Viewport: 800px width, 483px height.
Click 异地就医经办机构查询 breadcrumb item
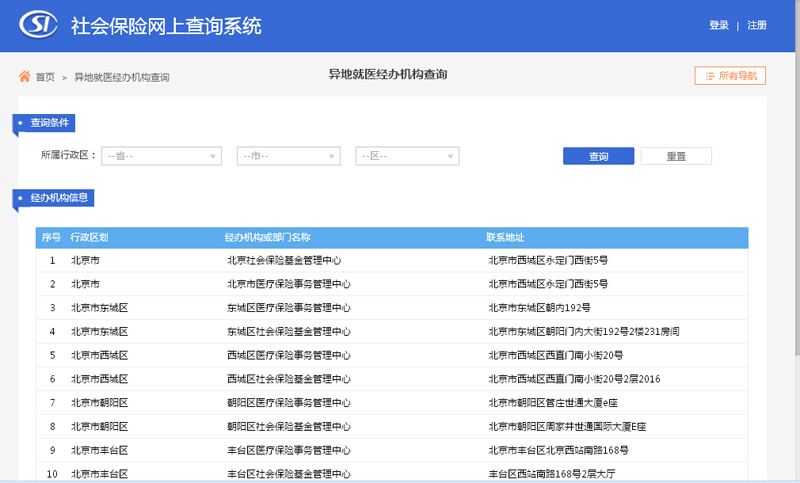pos(121,77)
